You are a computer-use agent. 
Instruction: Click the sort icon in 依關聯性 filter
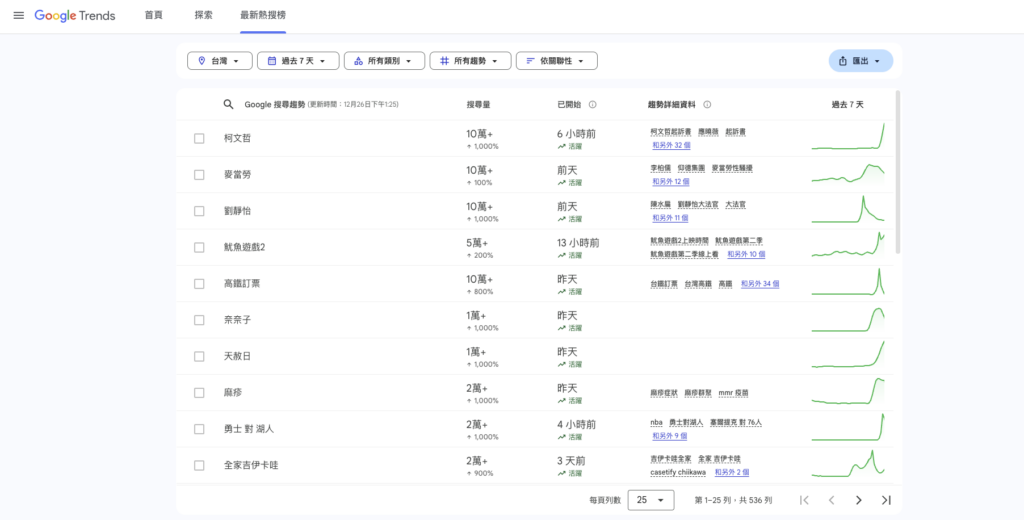click(530, 61)
